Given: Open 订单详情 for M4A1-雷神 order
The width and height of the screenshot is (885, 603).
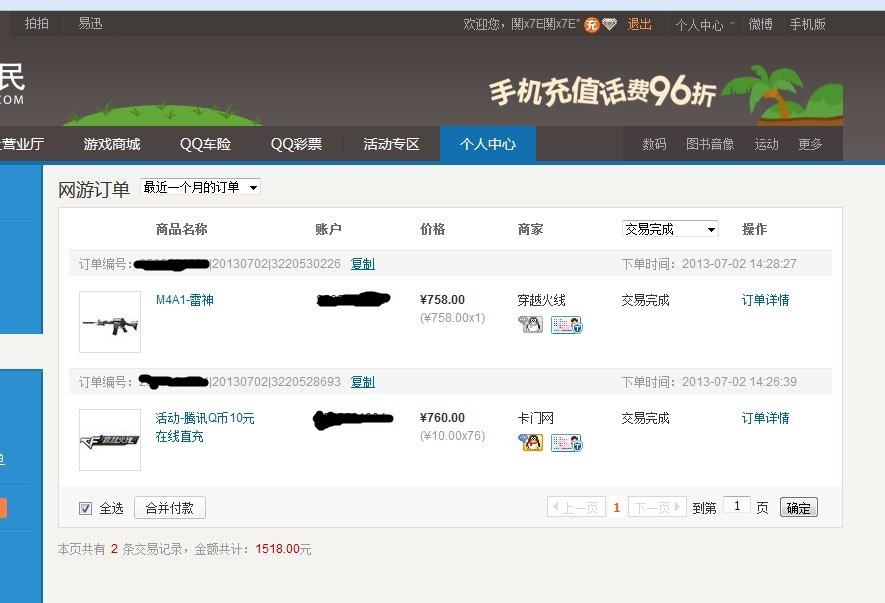Looking at the screenshot, I should (x=765, y=300).
